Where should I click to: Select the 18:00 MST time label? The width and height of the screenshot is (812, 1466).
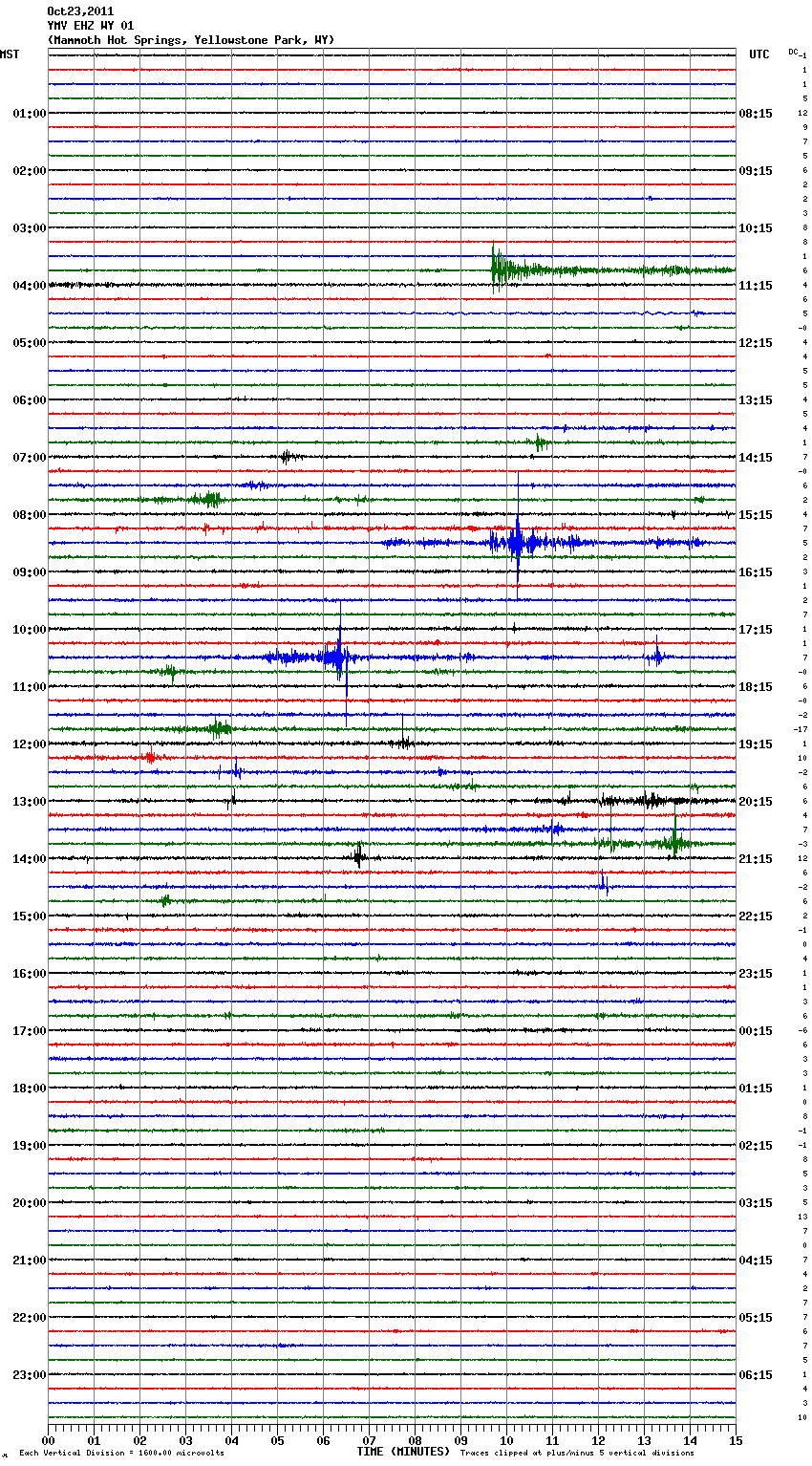click(29, 1088)
